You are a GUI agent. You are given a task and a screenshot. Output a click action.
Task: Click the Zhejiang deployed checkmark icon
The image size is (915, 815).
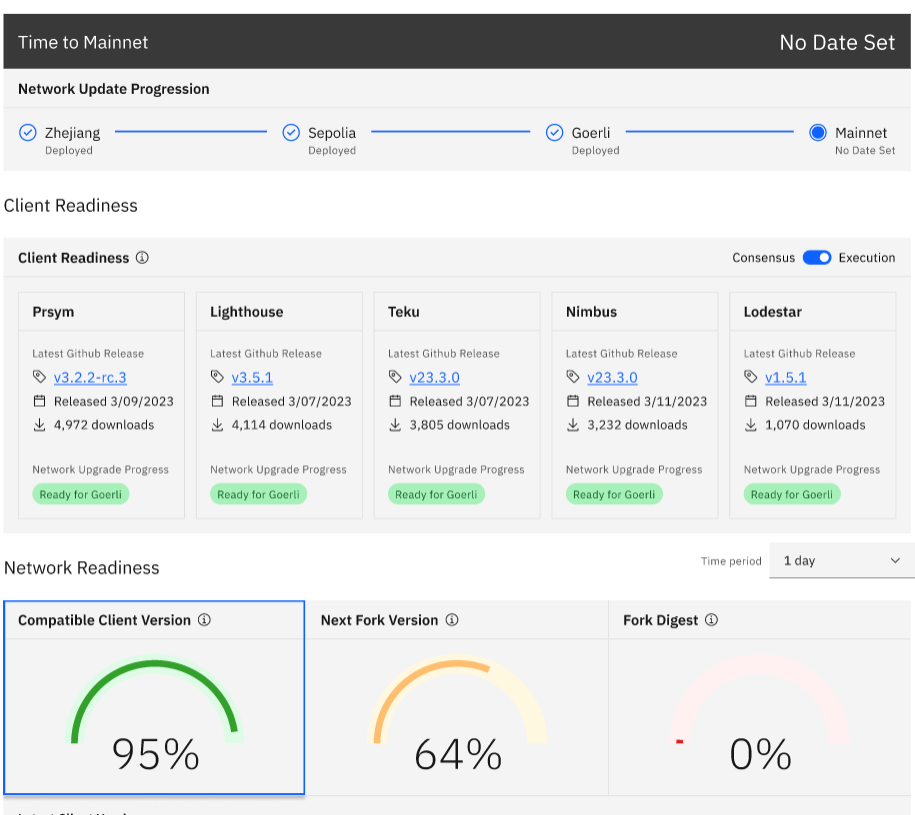(27, 132)
